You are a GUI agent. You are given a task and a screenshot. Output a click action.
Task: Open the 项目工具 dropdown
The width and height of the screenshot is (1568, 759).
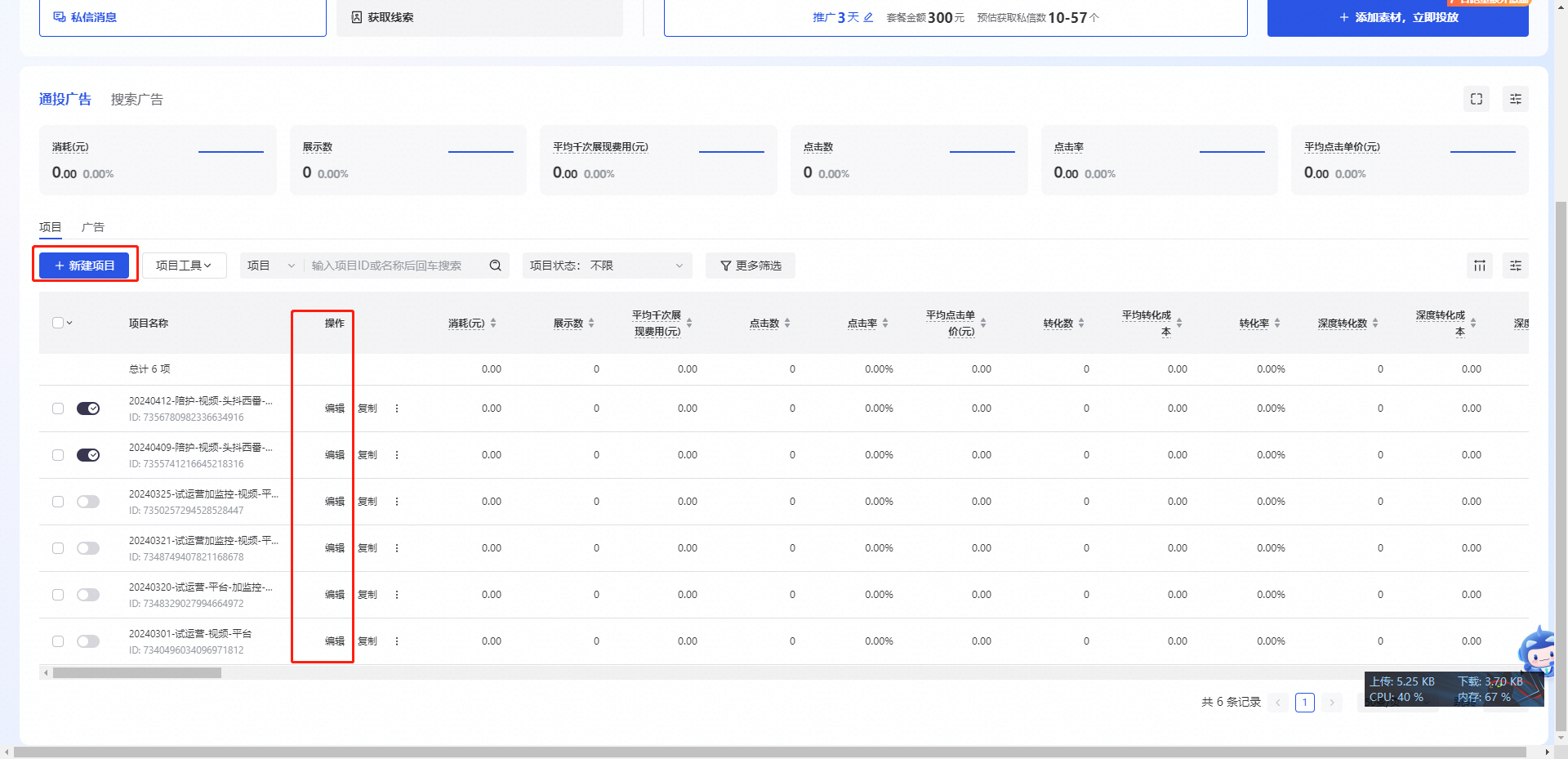[185, 266]
